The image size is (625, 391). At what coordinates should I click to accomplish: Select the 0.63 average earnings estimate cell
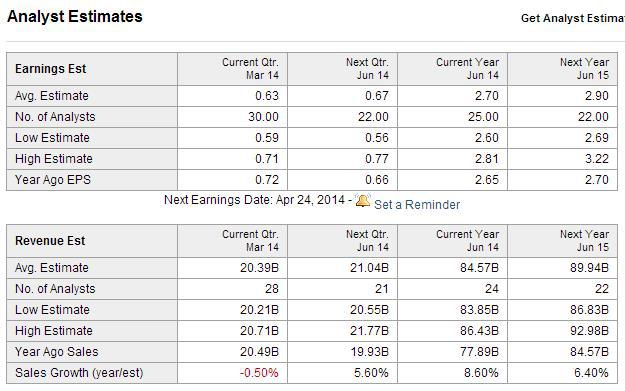tap(233, 96)
